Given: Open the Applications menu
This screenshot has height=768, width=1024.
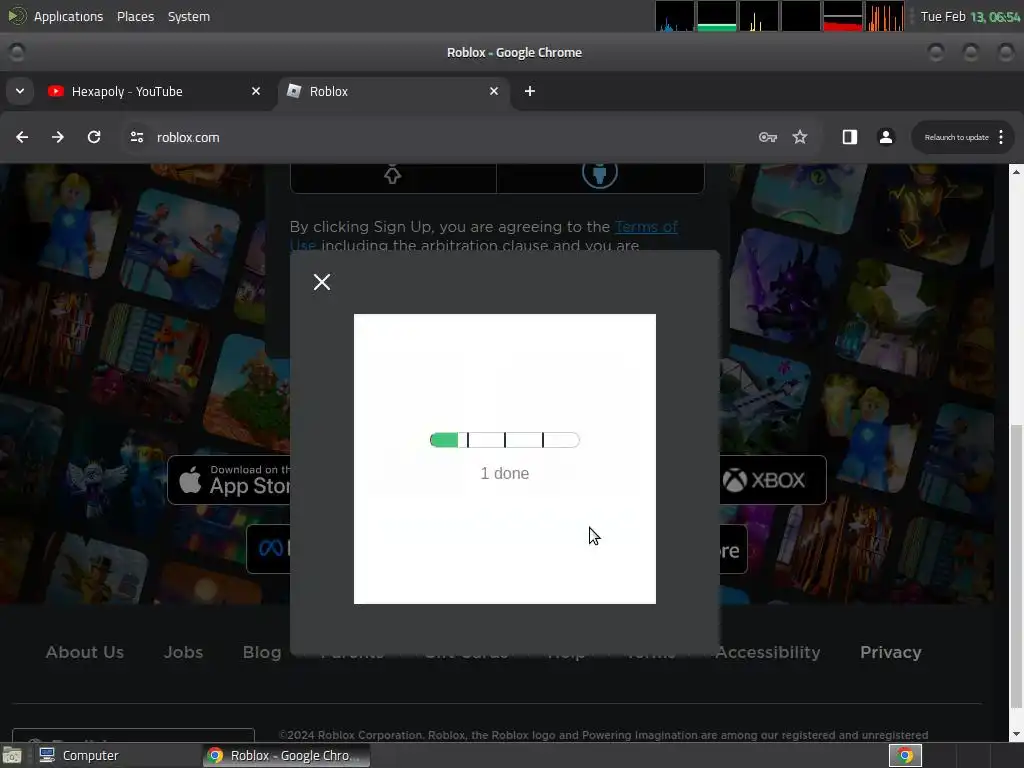Looking at the screenshot, I should pos(69,16).
